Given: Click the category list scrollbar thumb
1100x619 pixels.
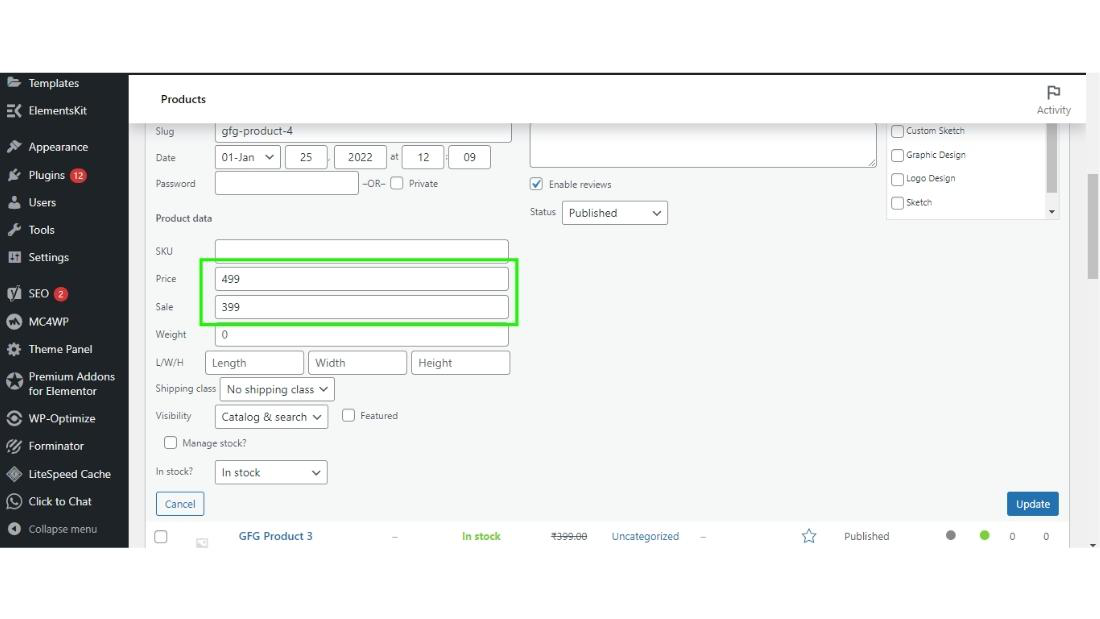Looking at the screenshot, I should coord(1052,158).
